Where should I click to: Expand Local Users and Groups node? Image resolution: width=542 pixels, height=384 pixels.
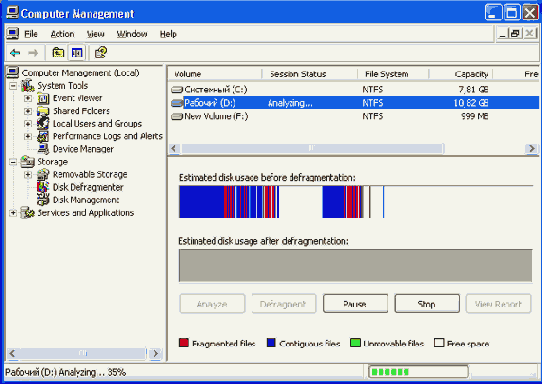28,124
